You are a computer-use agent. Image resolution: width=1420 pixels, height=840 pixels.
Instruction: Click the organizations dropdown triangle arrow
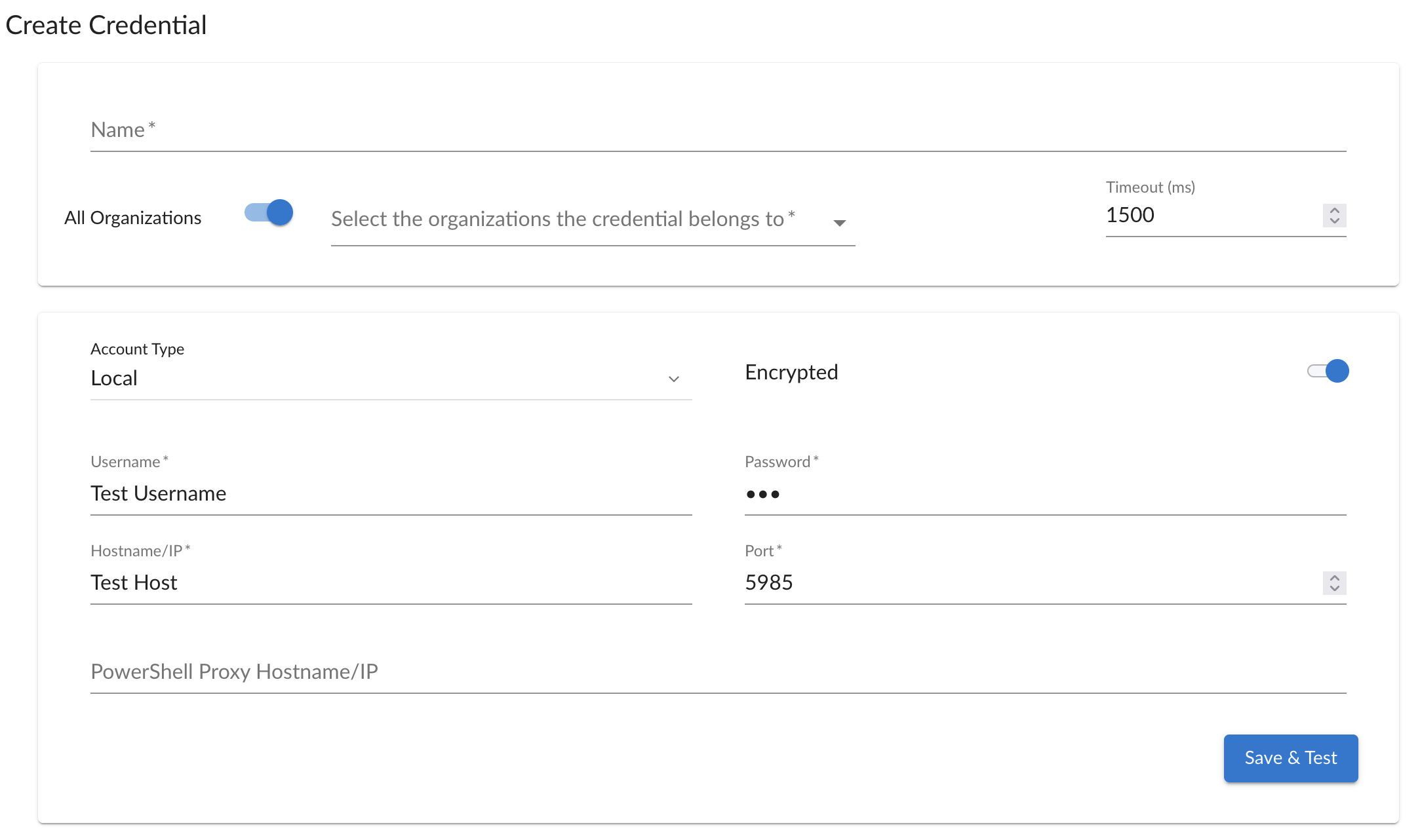point(839,223)
